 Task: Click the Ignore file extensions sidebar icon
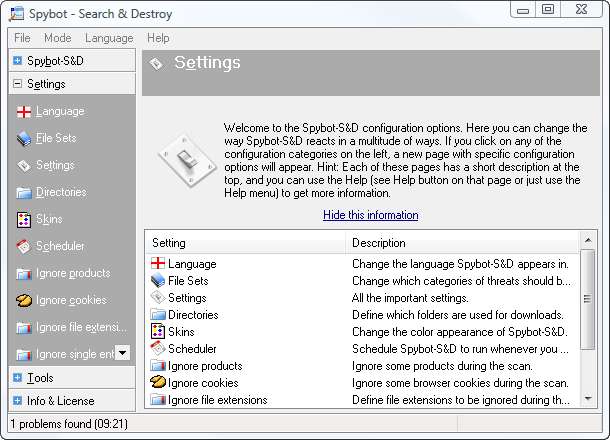(x=24, y=327)
